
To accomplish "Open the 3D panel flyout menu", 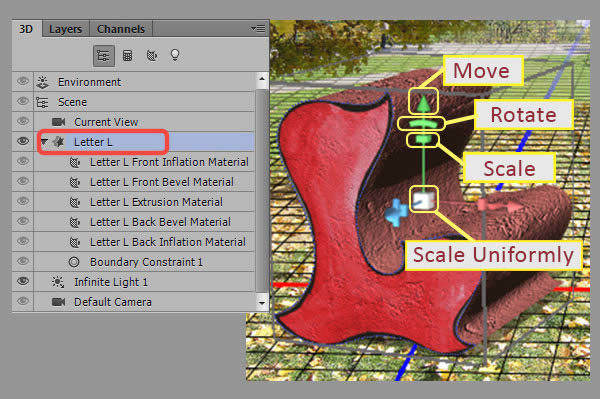I will [258, 28].
